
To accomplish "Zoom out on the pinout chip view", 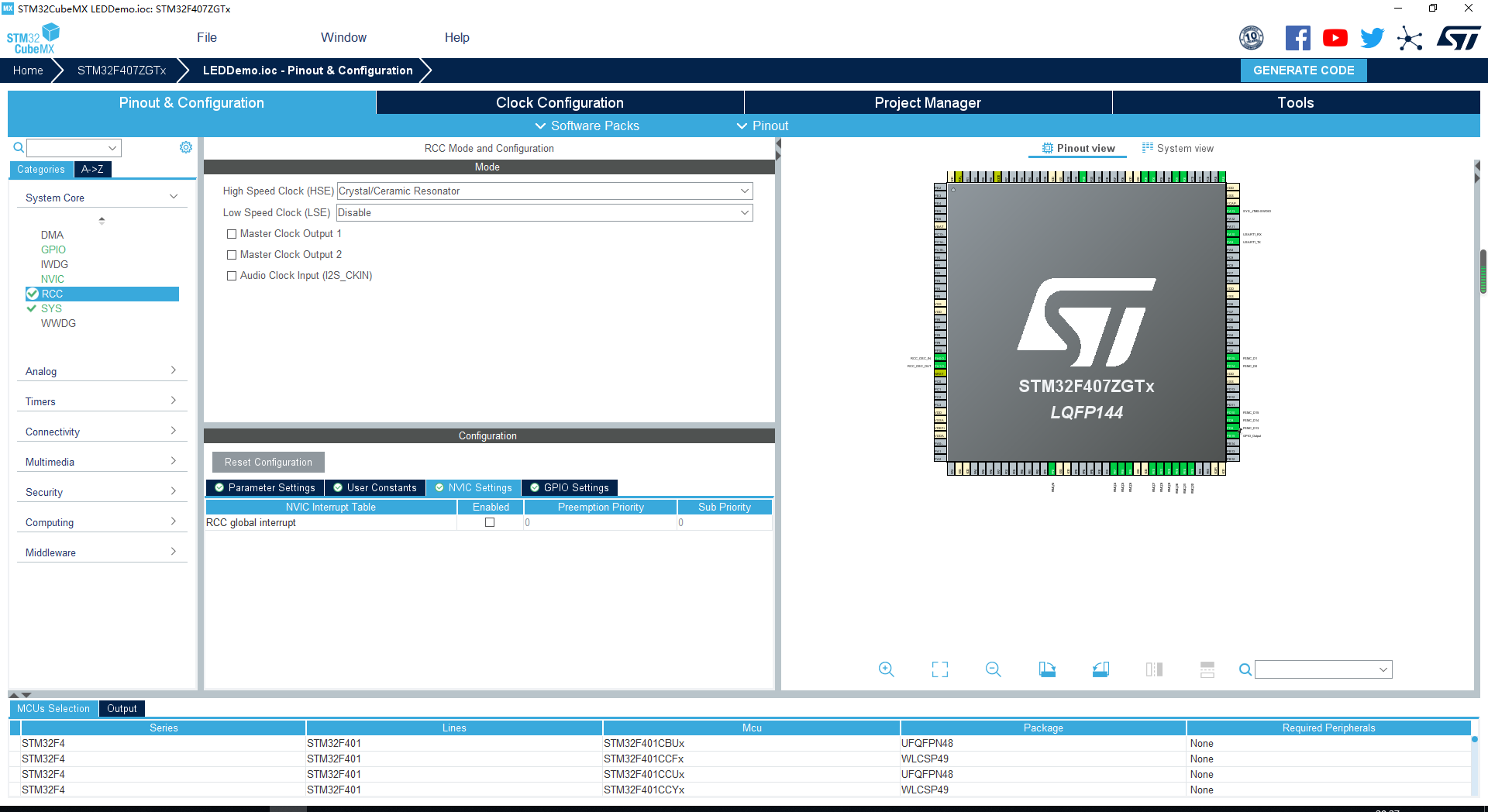I will [994, 669].
